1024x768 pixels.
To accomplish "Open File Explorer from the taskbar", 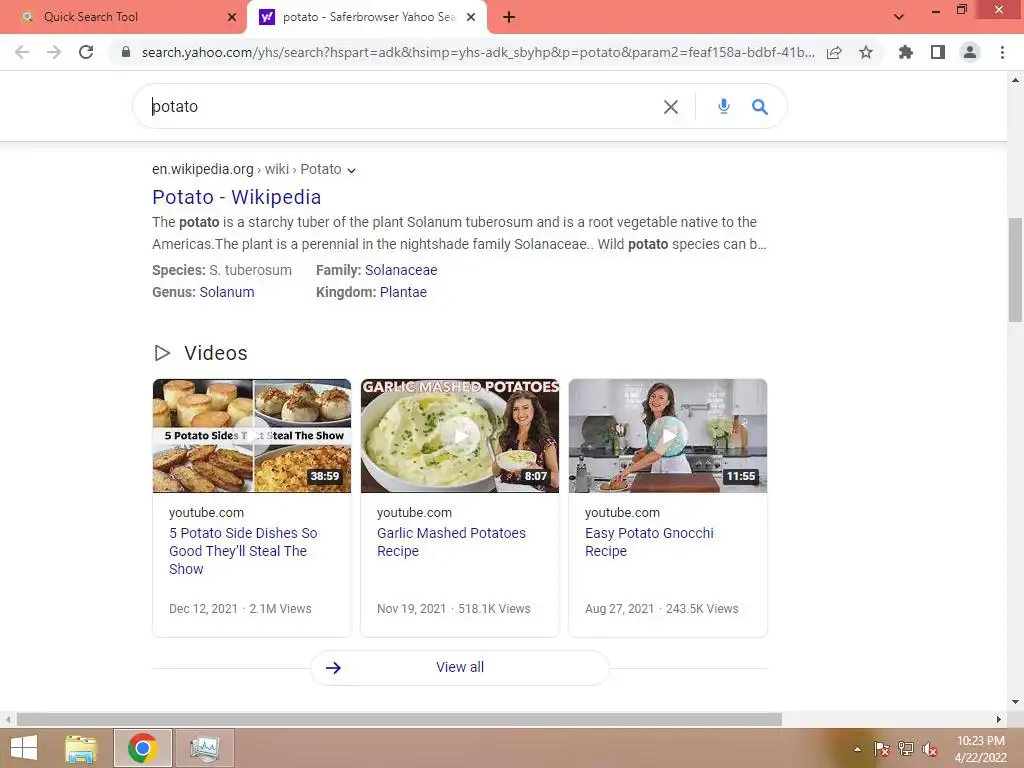I will click(x=81, y=748).
